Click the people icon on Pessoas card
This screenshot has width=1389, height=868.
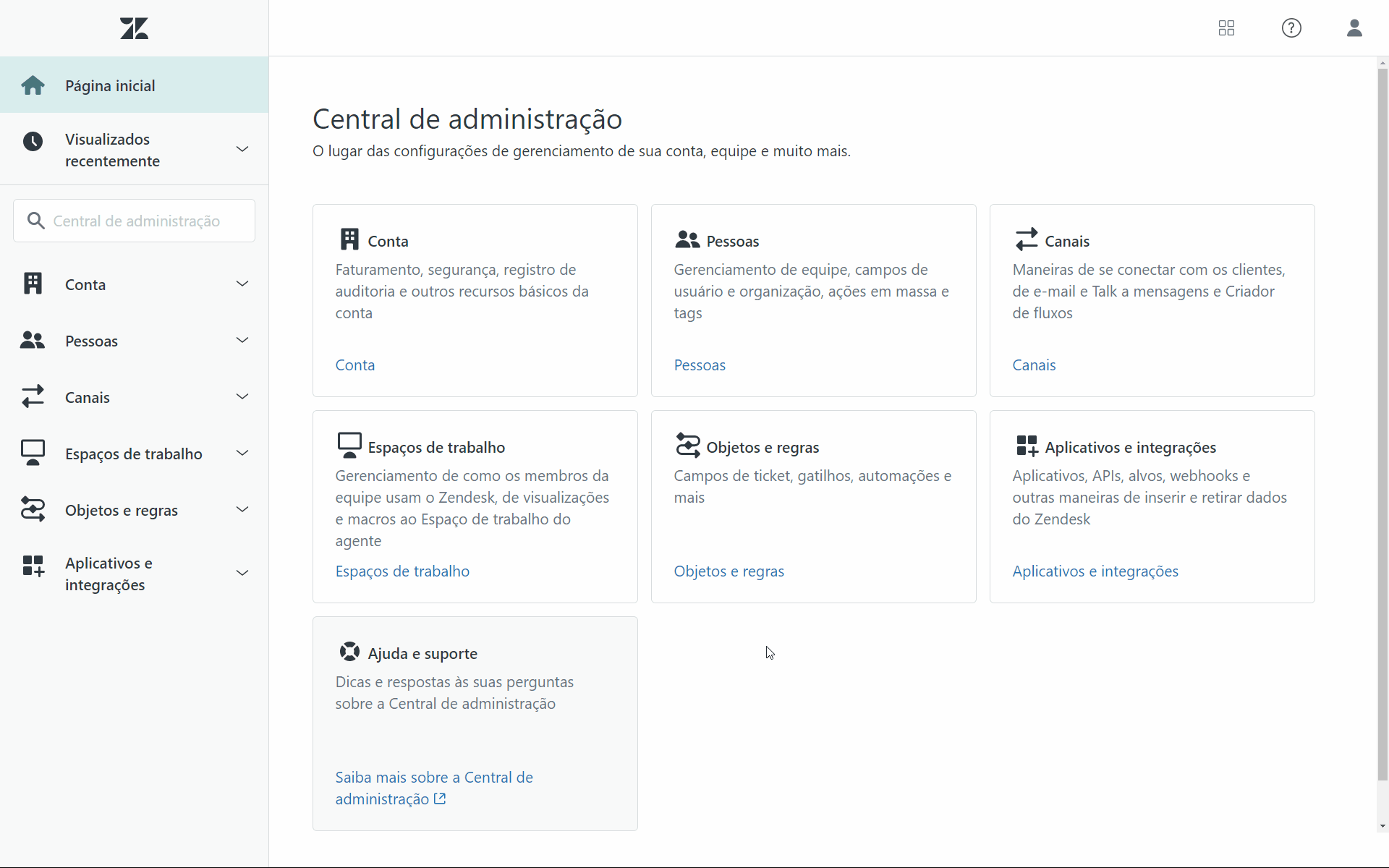click(x=687, y=239)
